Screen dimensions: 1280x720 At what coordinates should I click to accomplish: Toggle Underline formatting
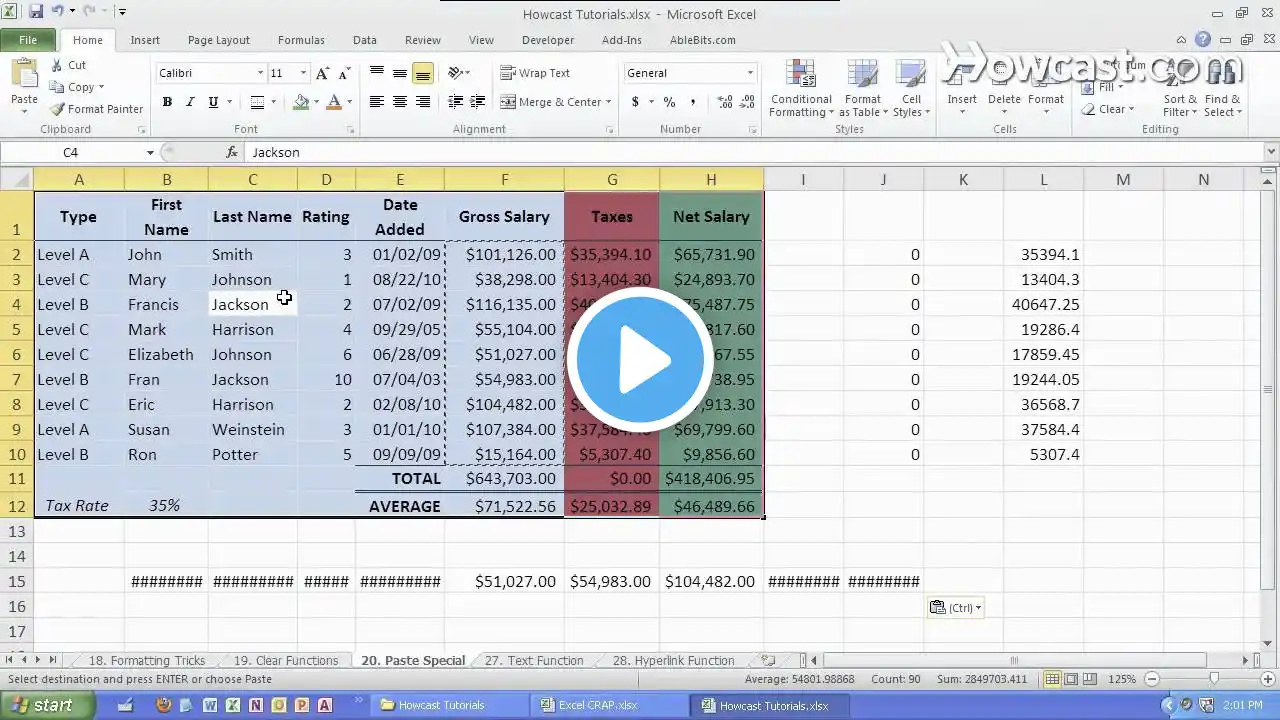tap(213, 102)
